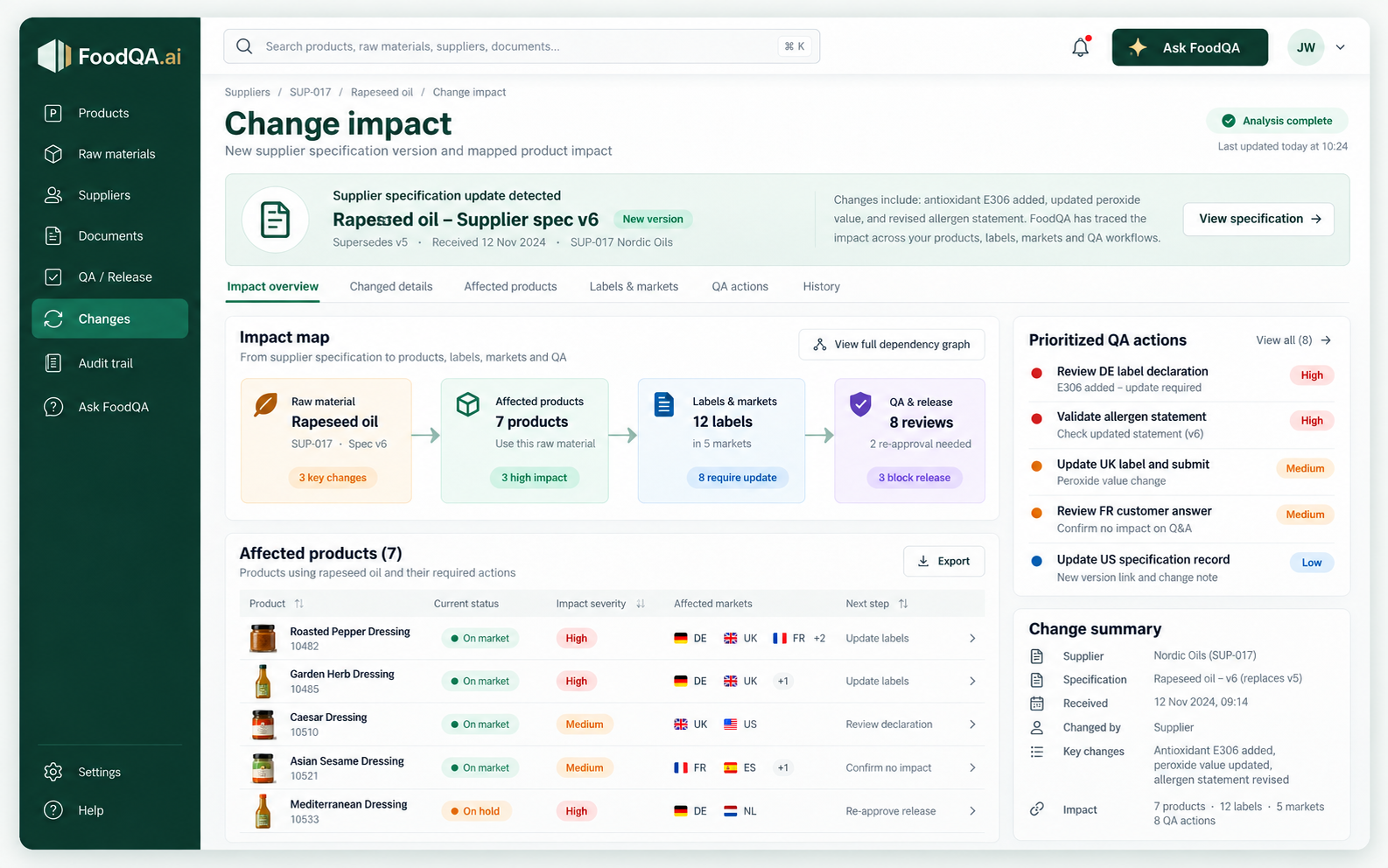This screenshot has height=868, width=1388.
Task: Switch to Impact overview tab
Action: [273, 286]
